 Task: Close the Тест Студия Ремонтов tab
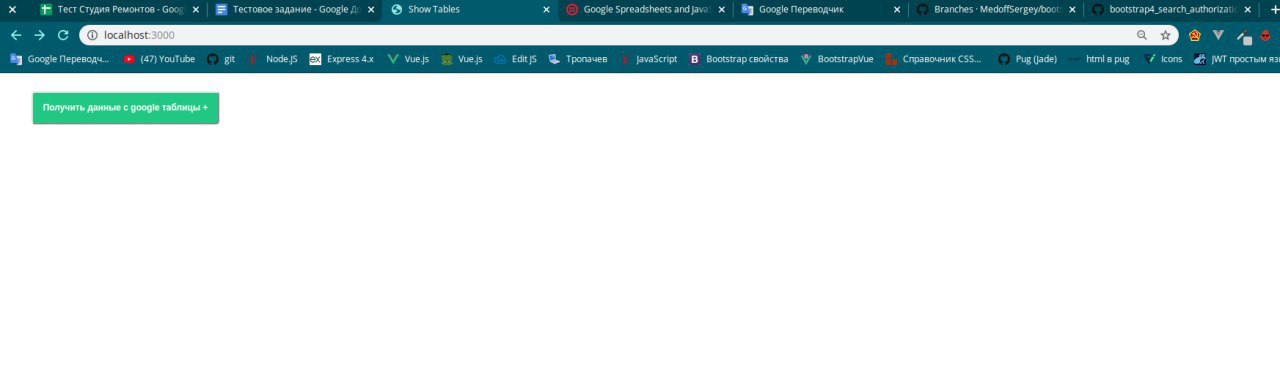pyautogui.click(x=195, y=9)
